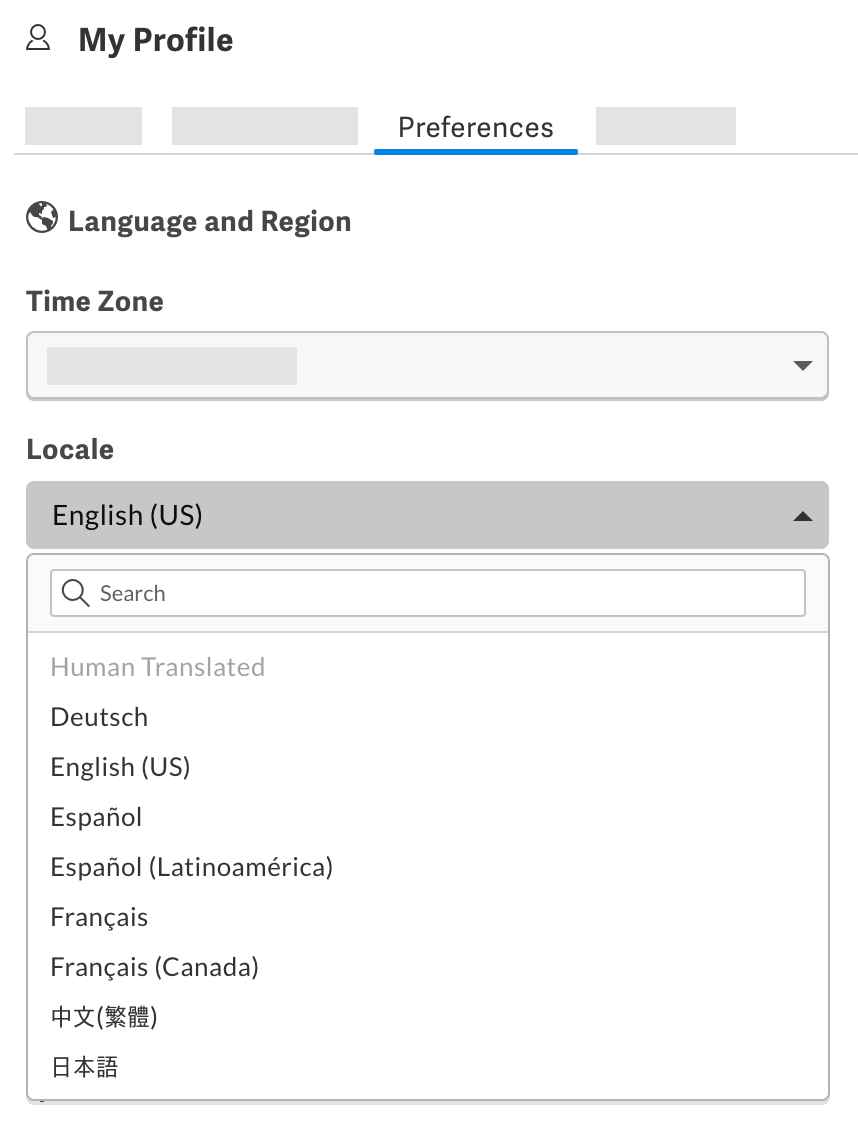
Task: Switch to the Preferences tab
Action: pos(475,127)
